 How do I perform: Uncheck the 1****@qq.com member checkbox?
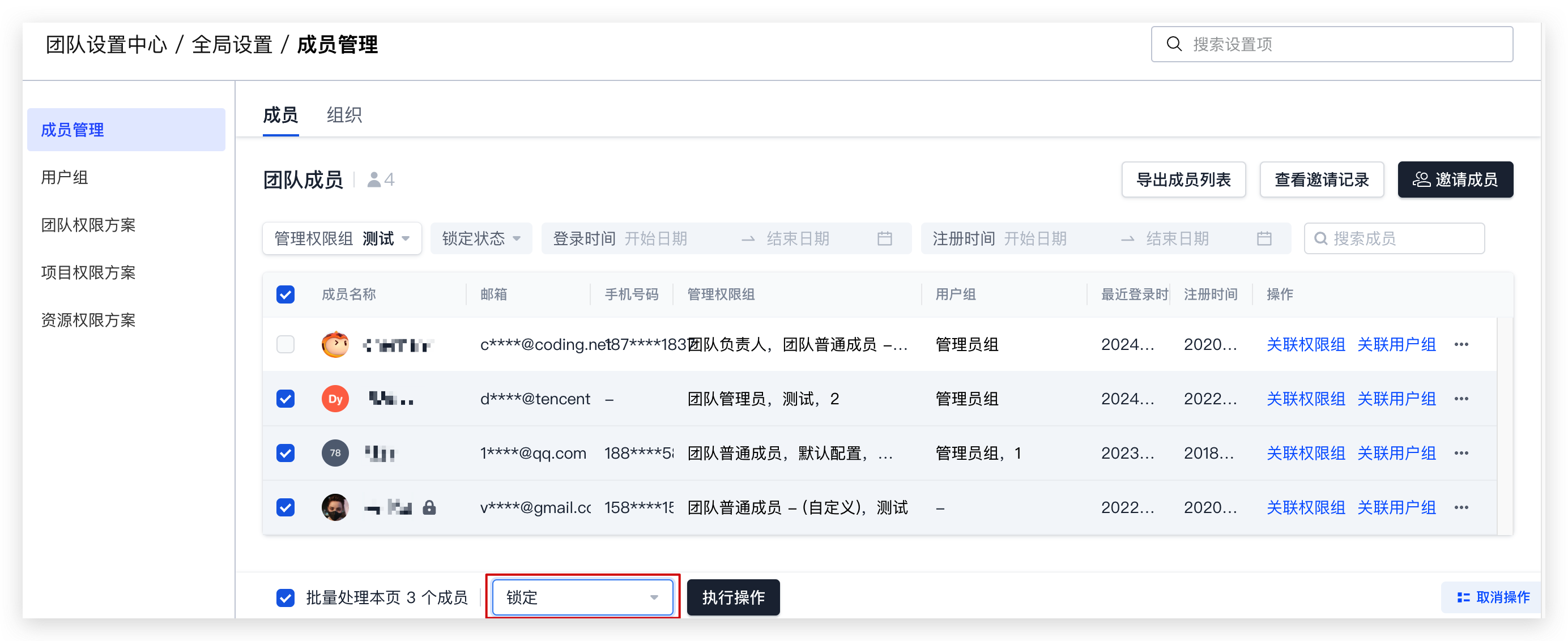(286, 453)
